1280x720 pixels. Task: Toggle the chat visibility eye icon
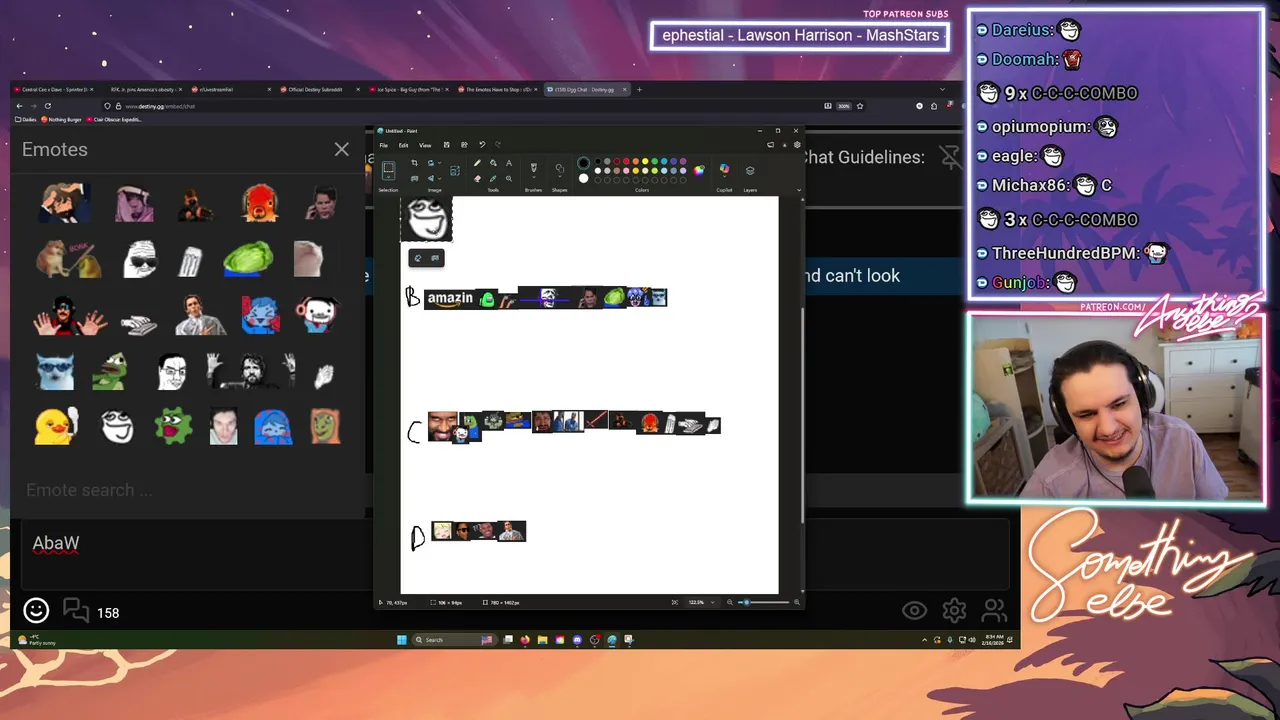point(914,610)
